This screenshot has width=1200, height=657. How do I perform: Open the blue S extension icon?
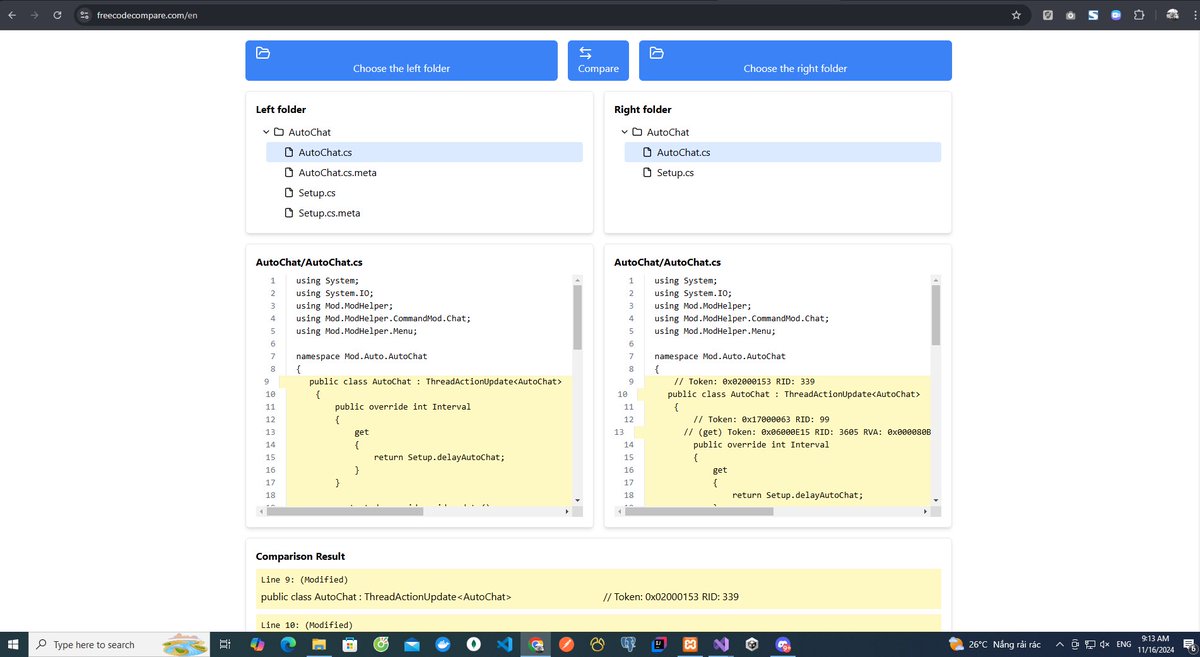[x=1093, y=16]
